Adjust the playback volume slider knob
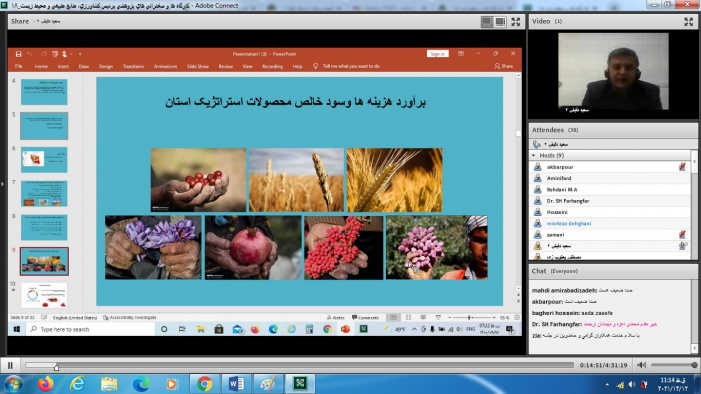 pyautogui.click(x=694, y=365)
